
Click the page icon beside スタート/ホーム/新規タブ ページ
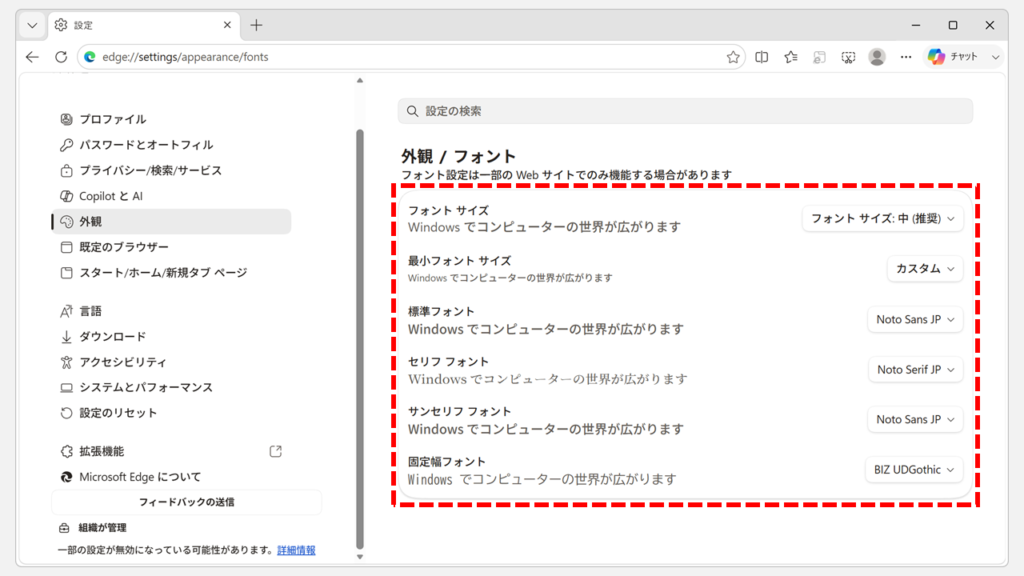[66, 272]
